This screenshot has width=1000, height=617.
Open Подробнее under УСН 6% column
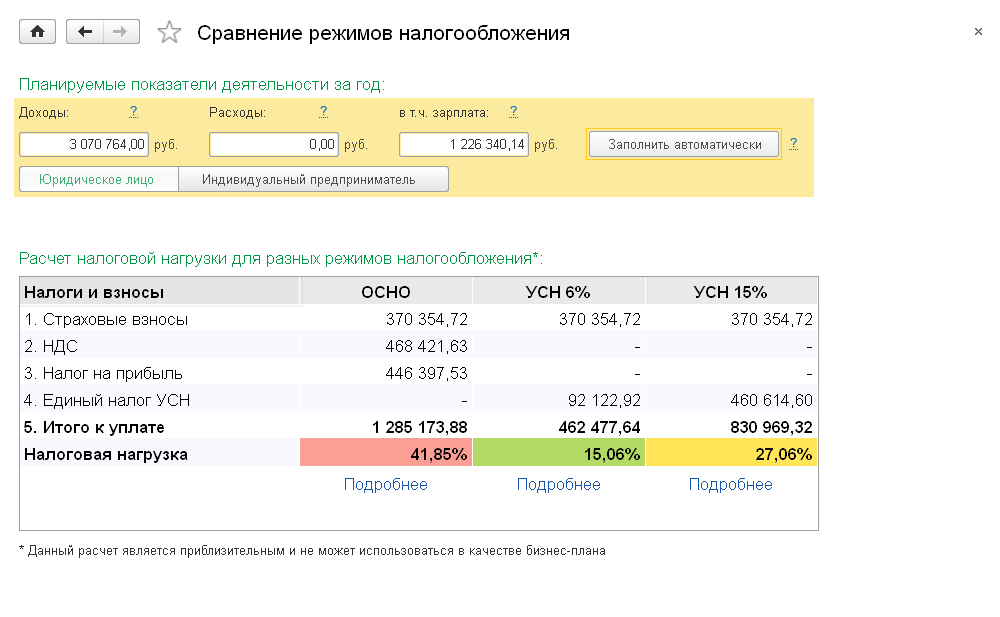click(558, 484)
